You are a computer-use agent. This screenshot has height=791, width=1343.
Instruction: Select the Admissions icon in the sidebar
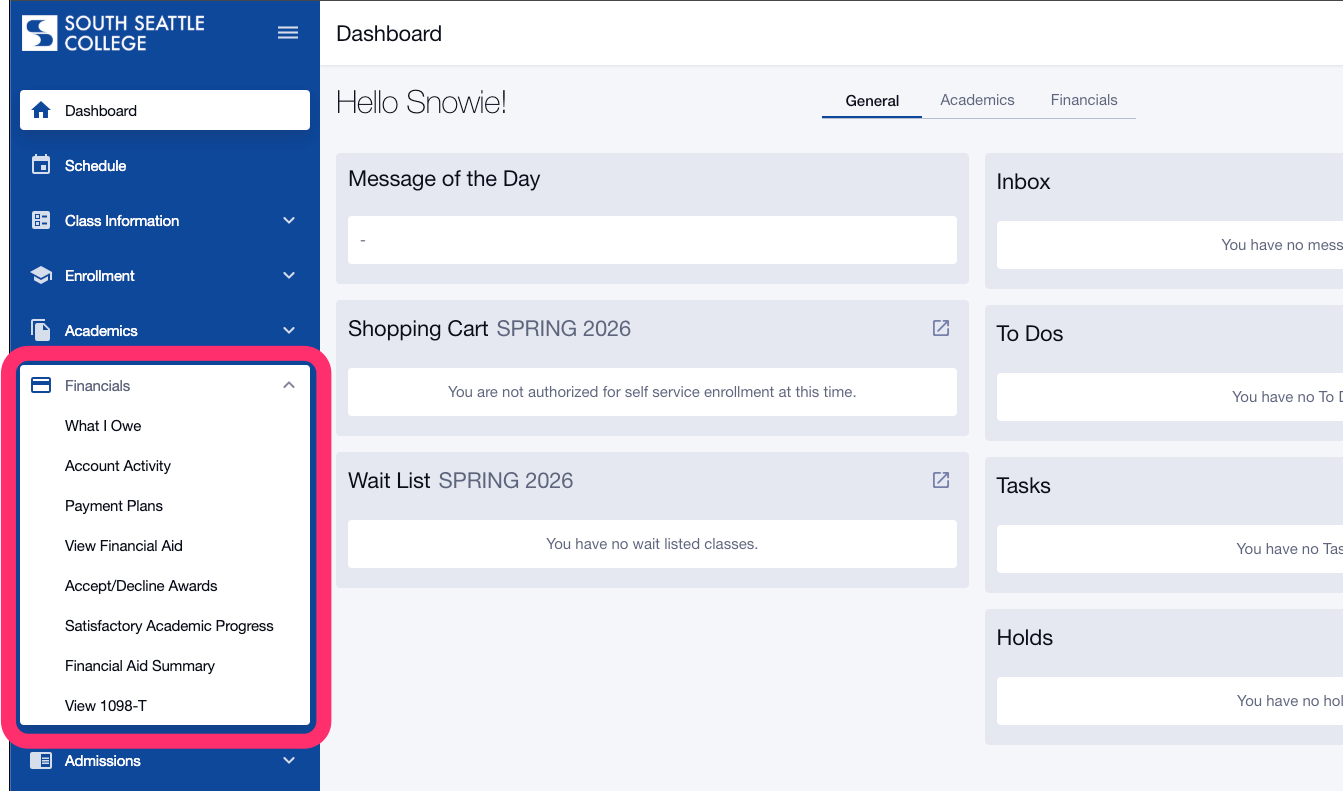41,761
